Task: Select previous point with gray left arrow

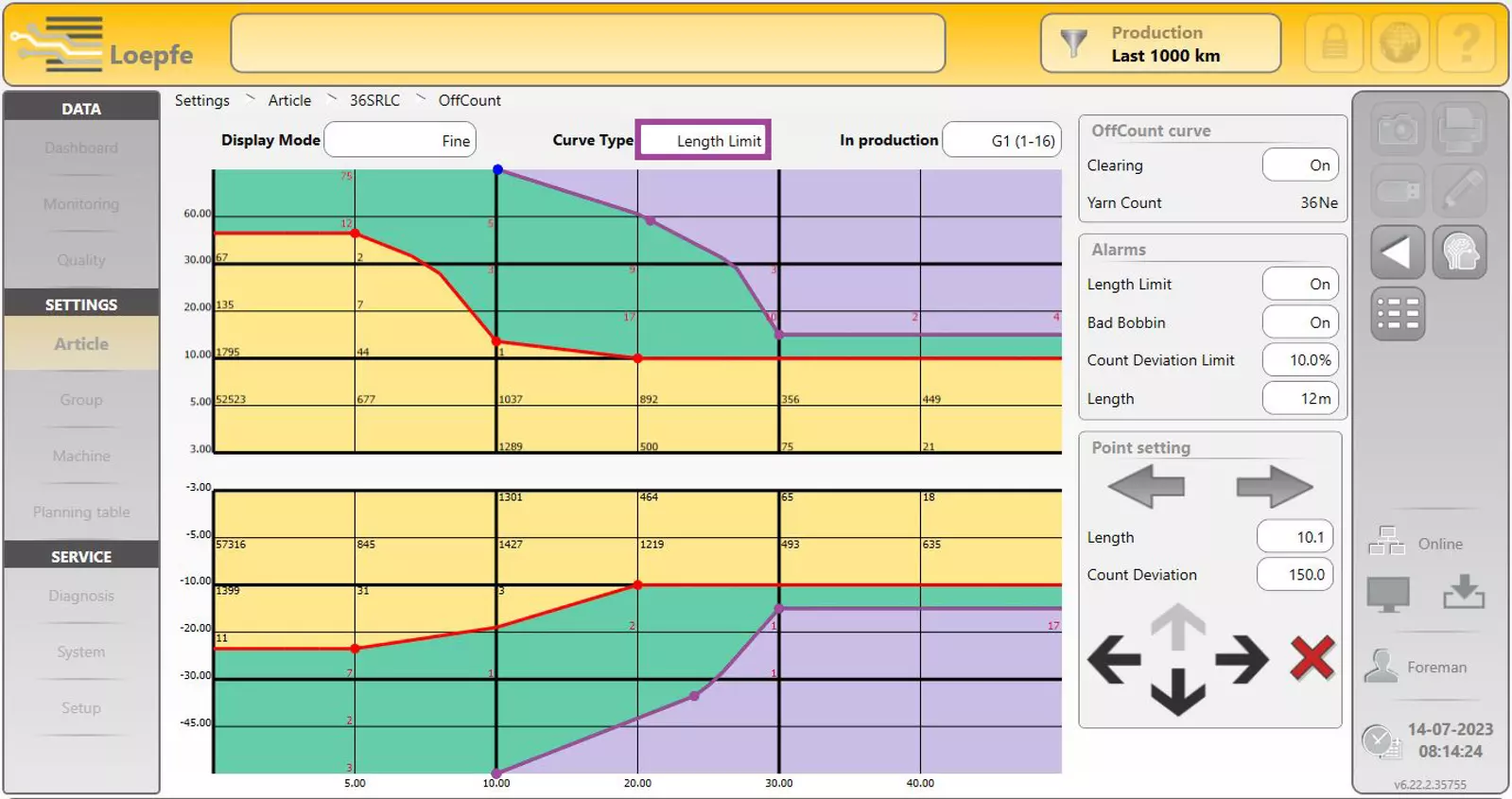Action: tap(1146, 487)
